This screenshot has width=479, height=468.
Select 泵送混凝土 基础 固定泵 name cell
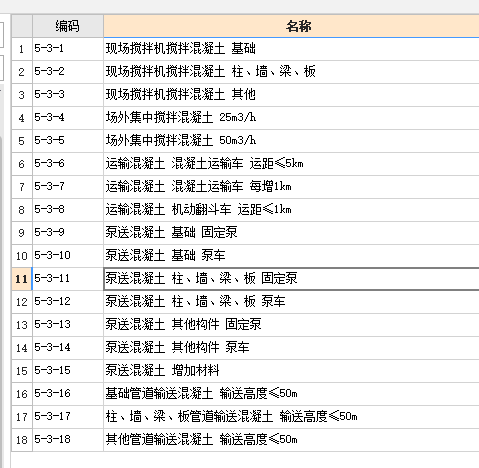291,233
